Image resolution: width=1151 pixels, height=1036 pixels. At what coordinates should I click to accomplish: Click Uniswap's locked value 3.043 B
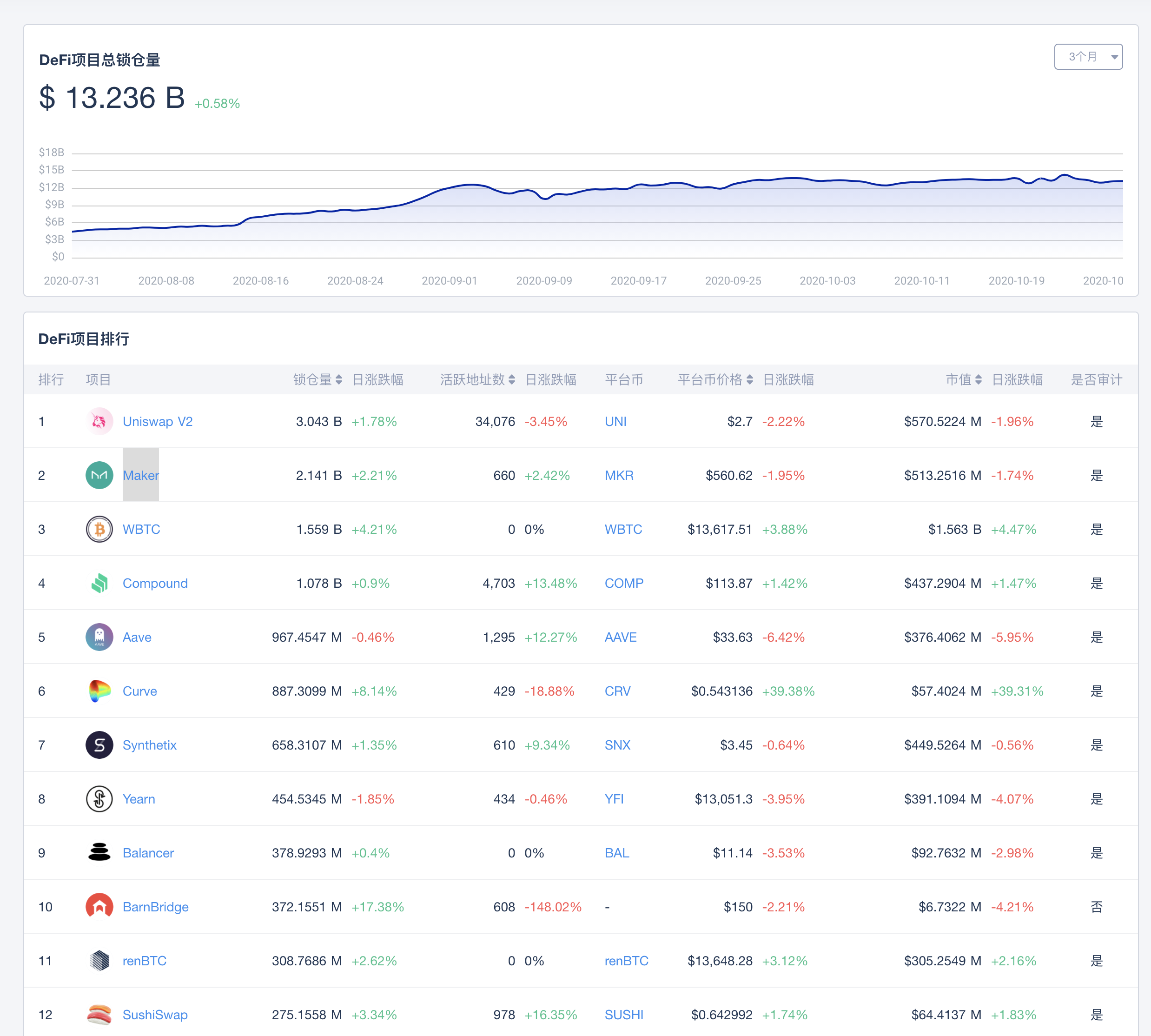point(319,422)
